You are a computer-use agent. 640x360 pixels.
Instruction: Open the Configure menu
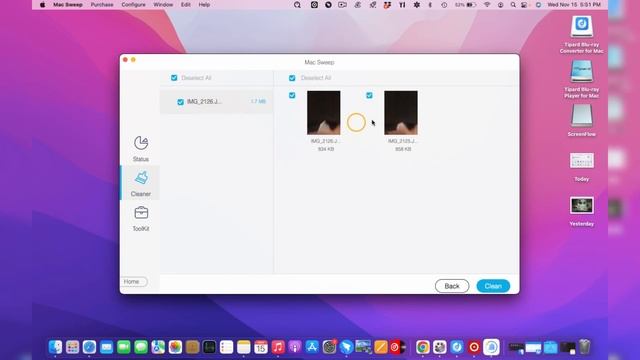(x=133, y=5)
